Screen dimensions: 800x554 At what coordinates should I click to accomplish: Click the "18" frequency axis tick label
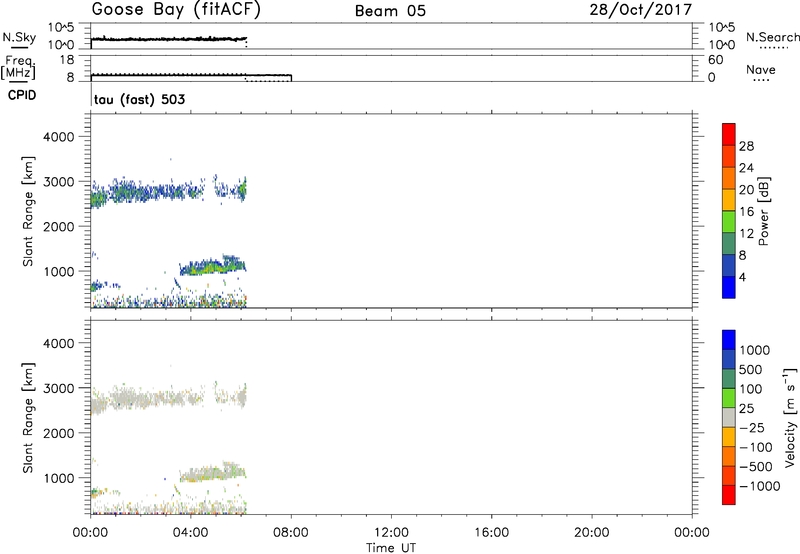pyautogui.click(x=67, y=60)
